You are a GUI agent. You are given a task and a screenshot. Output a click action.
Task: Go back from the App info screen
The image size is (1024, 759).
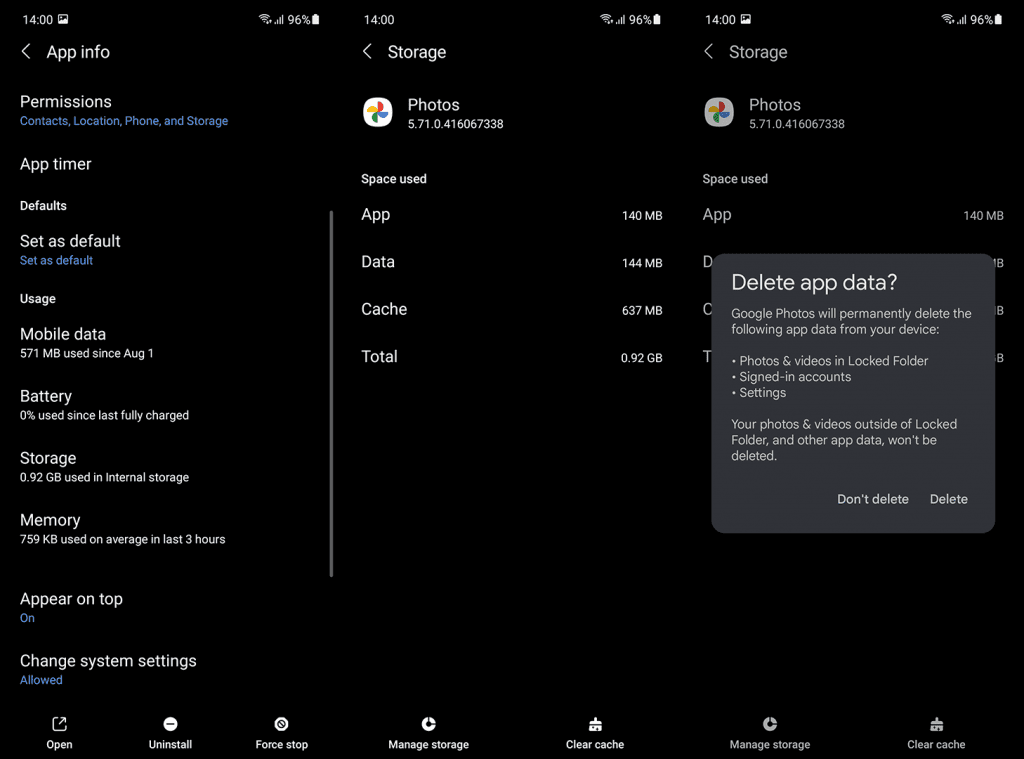point(26,52)
